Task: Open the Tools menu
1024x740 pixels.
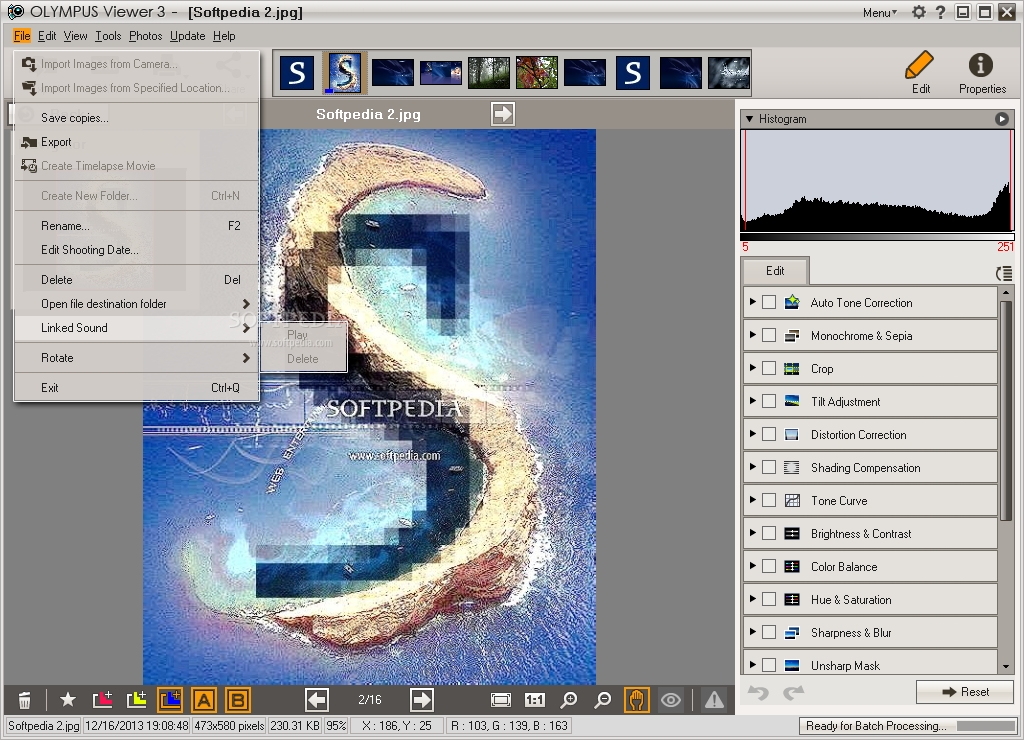Action: click(108, 36)
